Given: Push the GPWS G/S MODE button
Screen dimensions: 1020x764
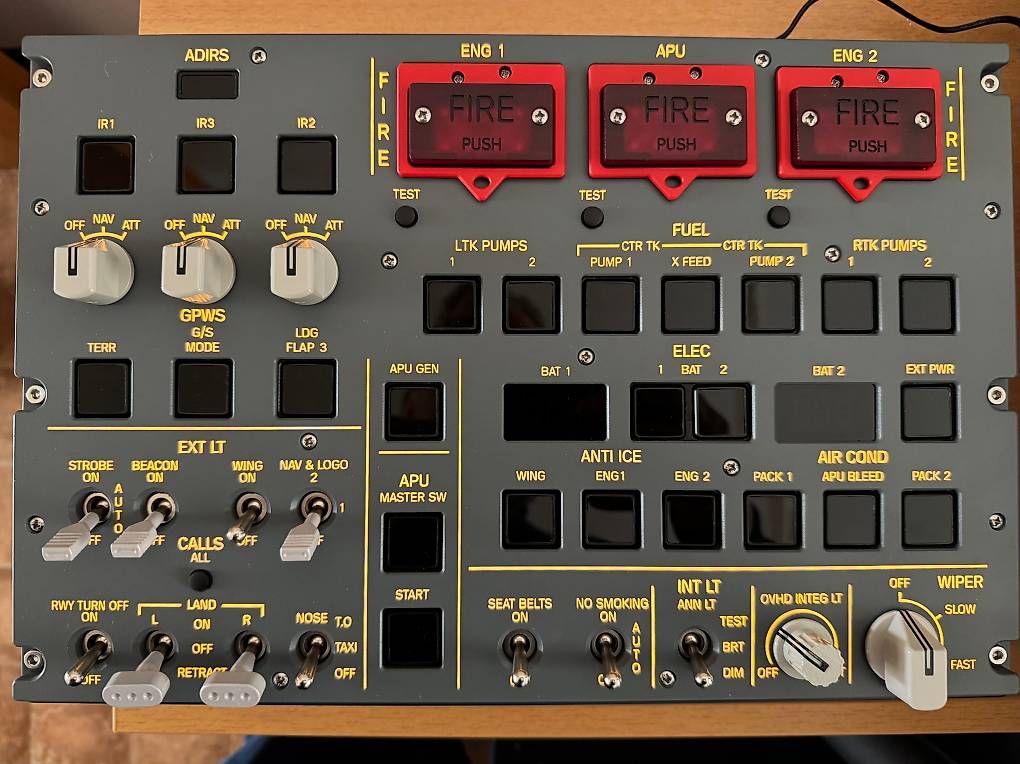Looking at the screenshot, I should click(203, 389).
